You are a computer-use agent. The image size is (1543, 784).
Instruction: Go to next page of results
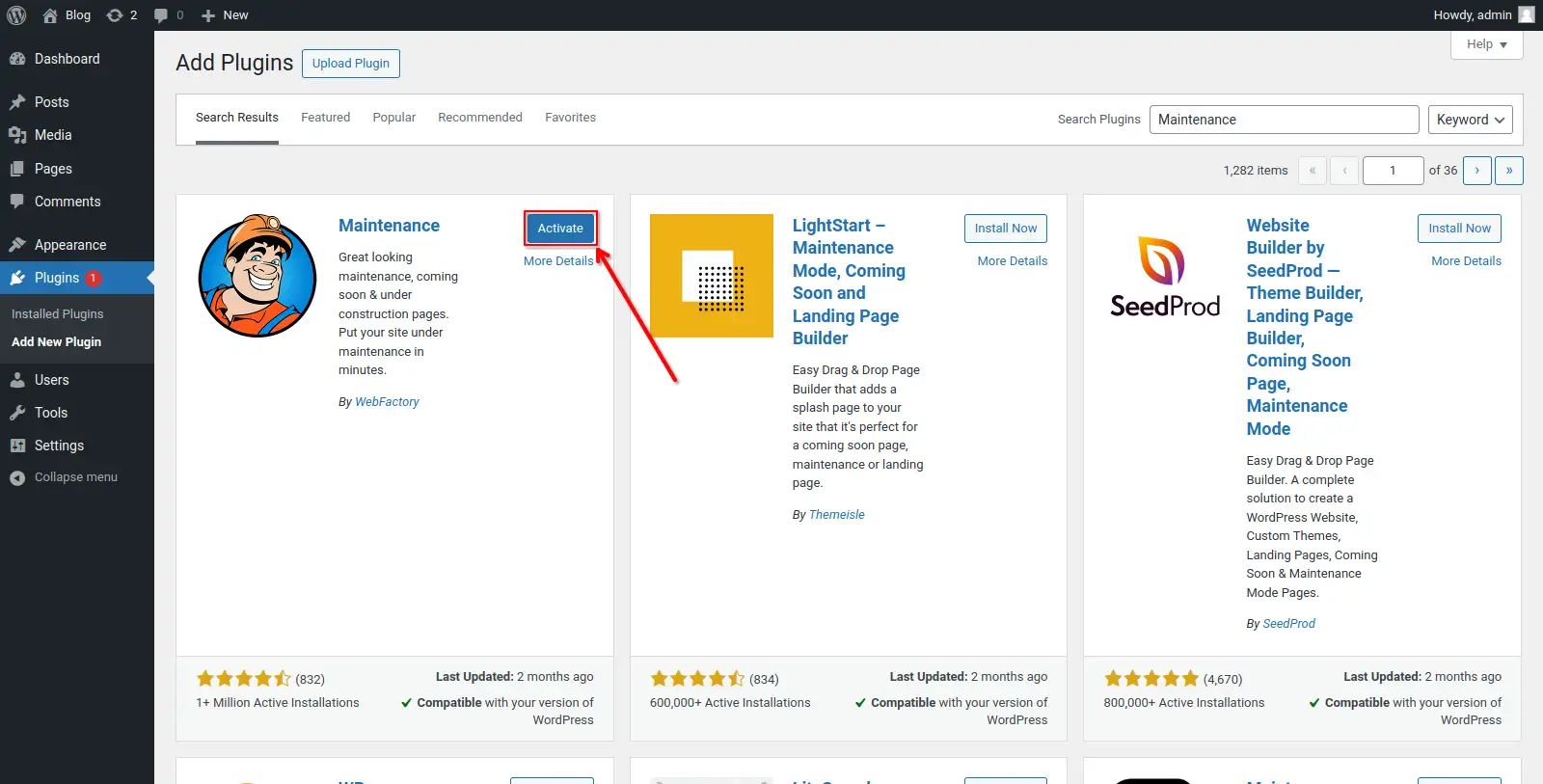(x=1476, y=171)
